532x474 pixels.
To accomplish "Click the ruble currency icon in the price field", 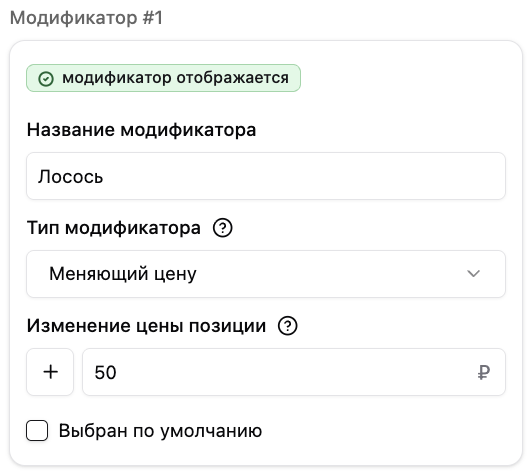I will tap(484, 373).
